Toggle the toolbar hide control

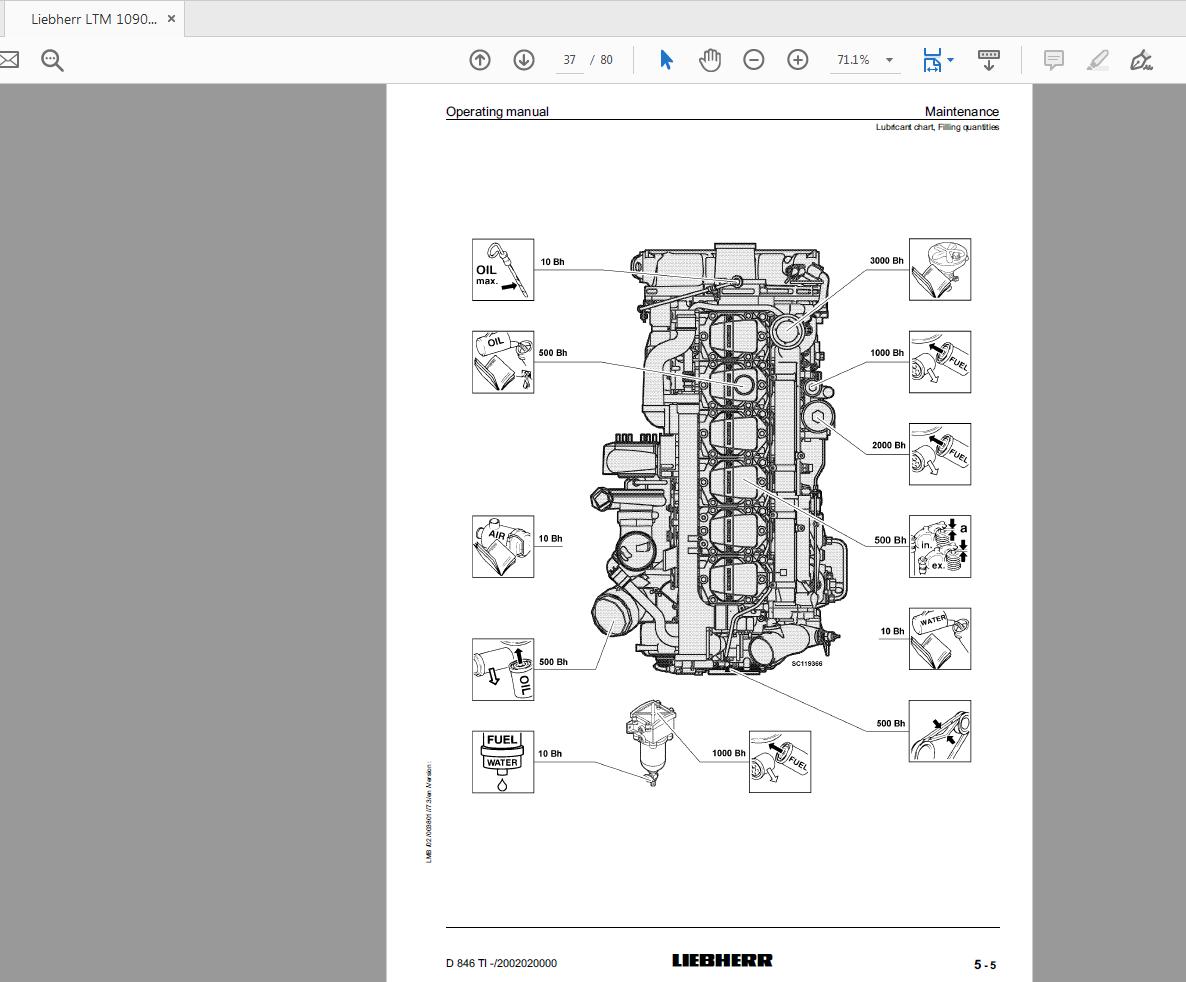coord(989,60)
